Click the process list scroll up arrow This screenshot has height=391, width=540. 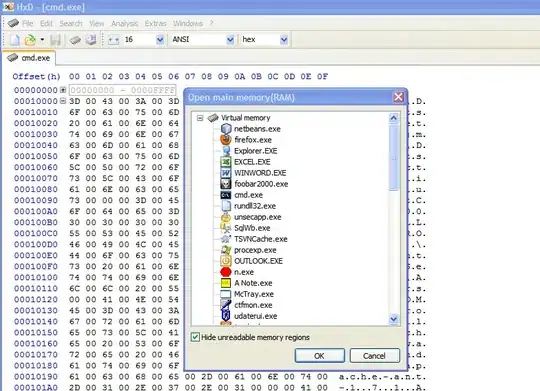tap(393, 119)
